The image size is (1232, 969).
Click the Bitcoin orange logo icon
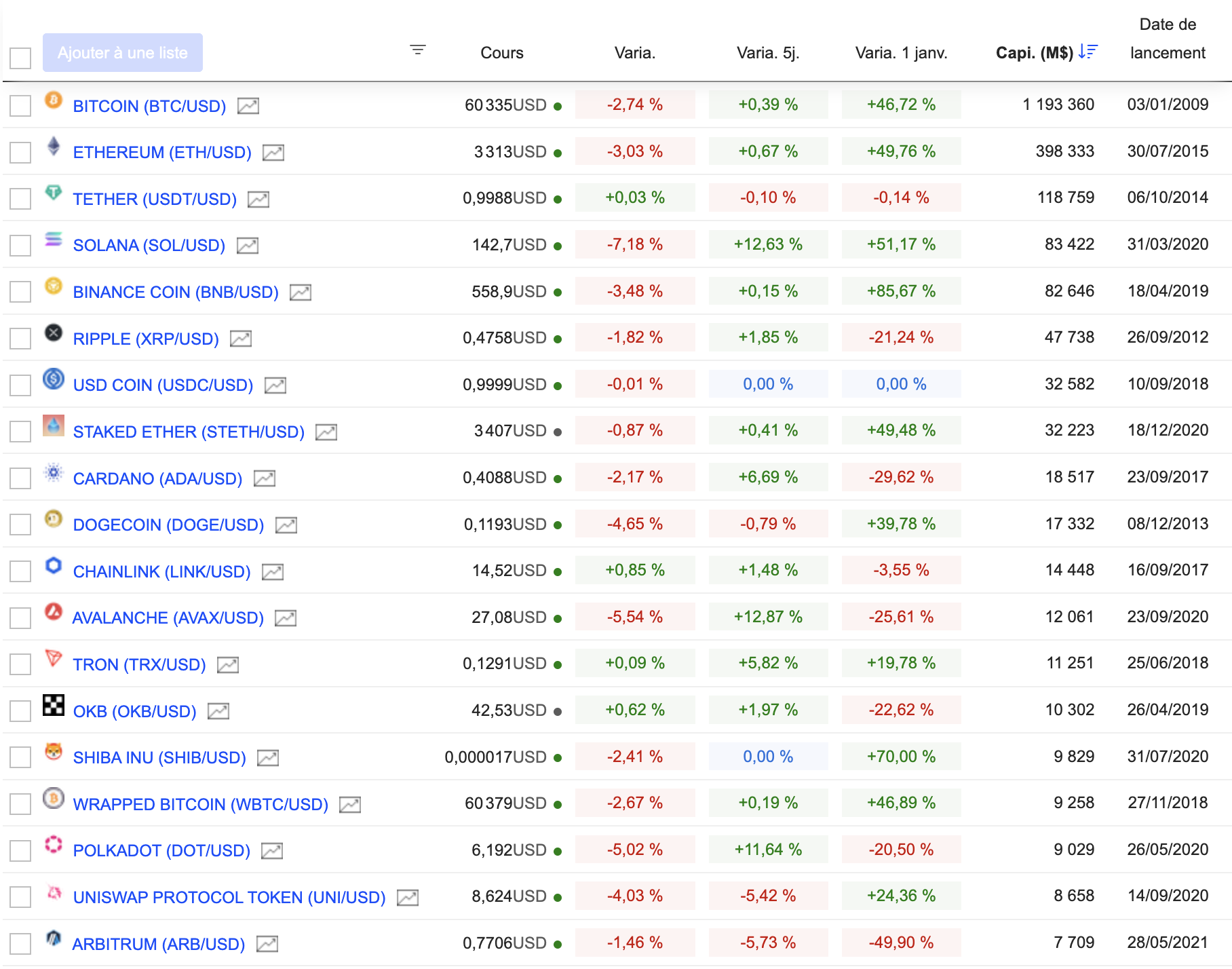(54, 100)
